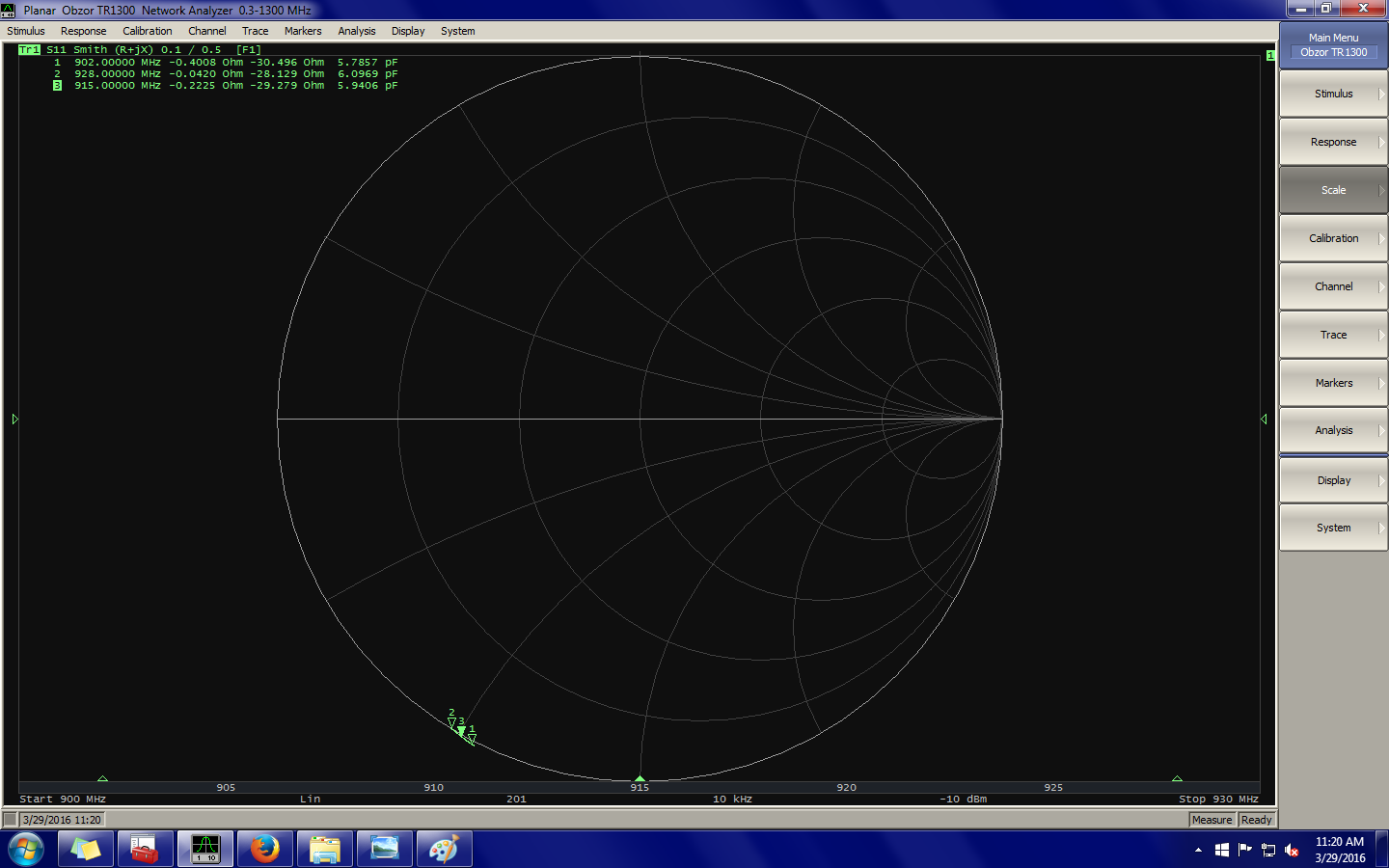Expand the Stimulus softkey submenu
The height and width of the screenshot is (868, 1389).
click(x=1333, y=95)
